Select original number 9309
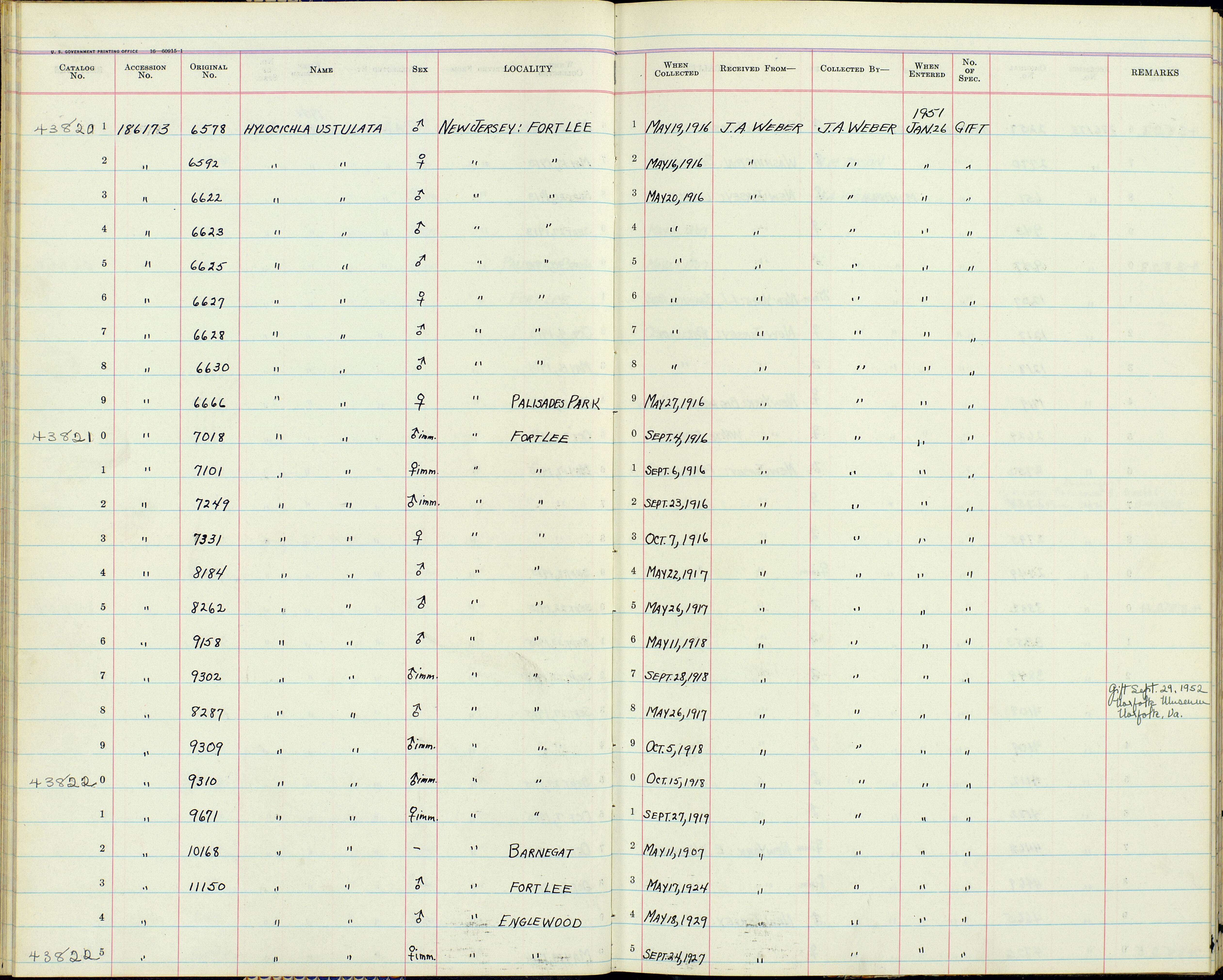Screen dimensions: 1223x980 click(x=206, y=748)
